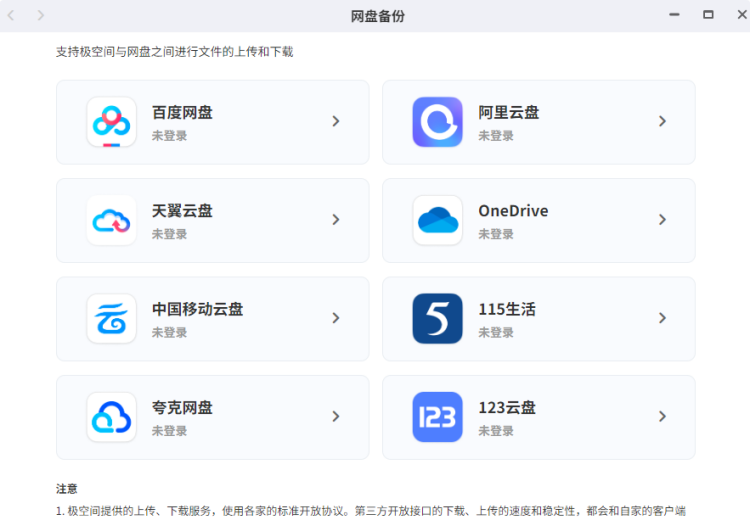The width and height of the screenshot is (750, 520).
Task: Click the 中国移动云盘 icon
Action: tap(111, 319)
